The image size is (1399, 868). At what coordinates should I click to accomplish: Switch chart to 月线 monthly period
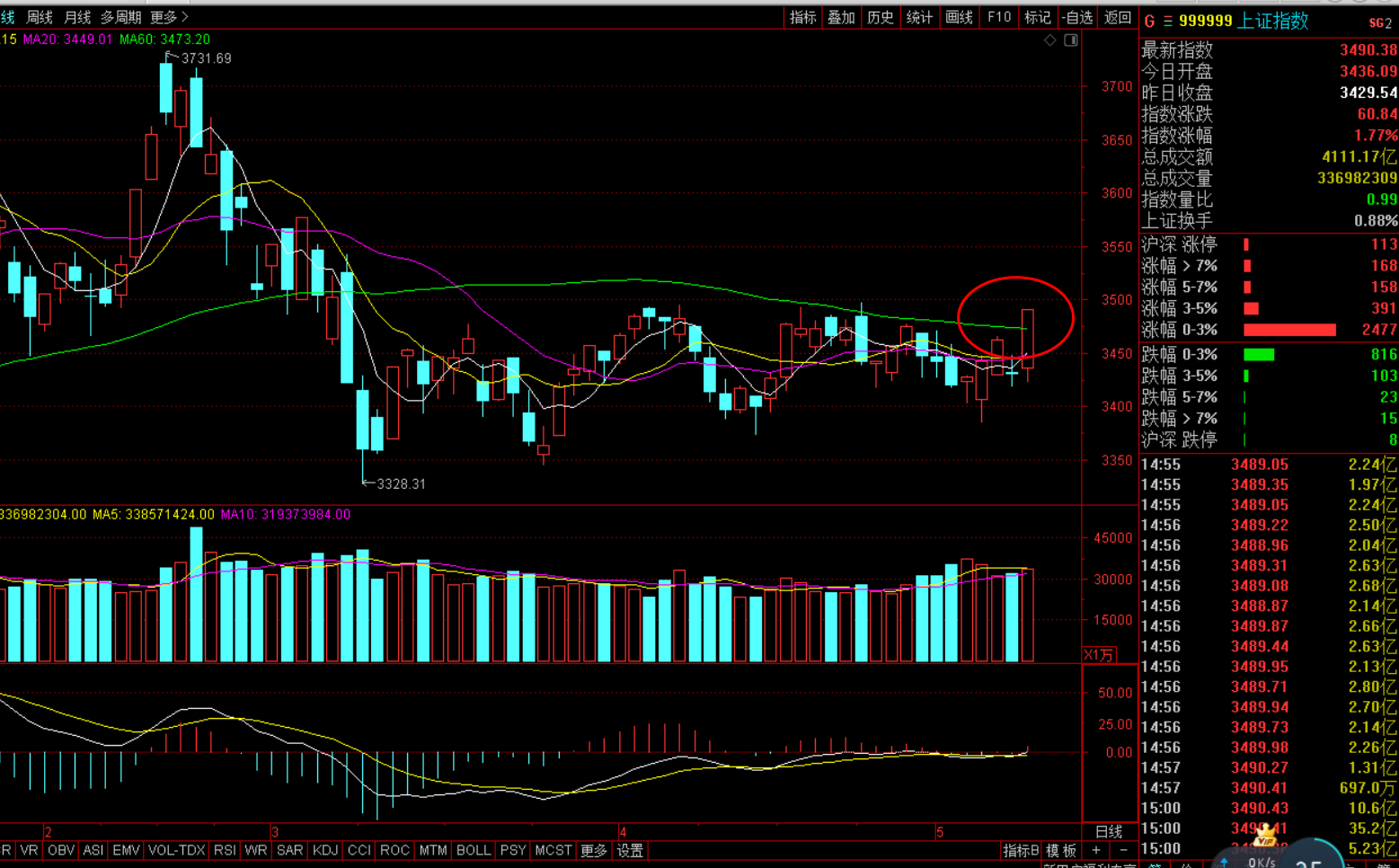(x=77, y=17)
